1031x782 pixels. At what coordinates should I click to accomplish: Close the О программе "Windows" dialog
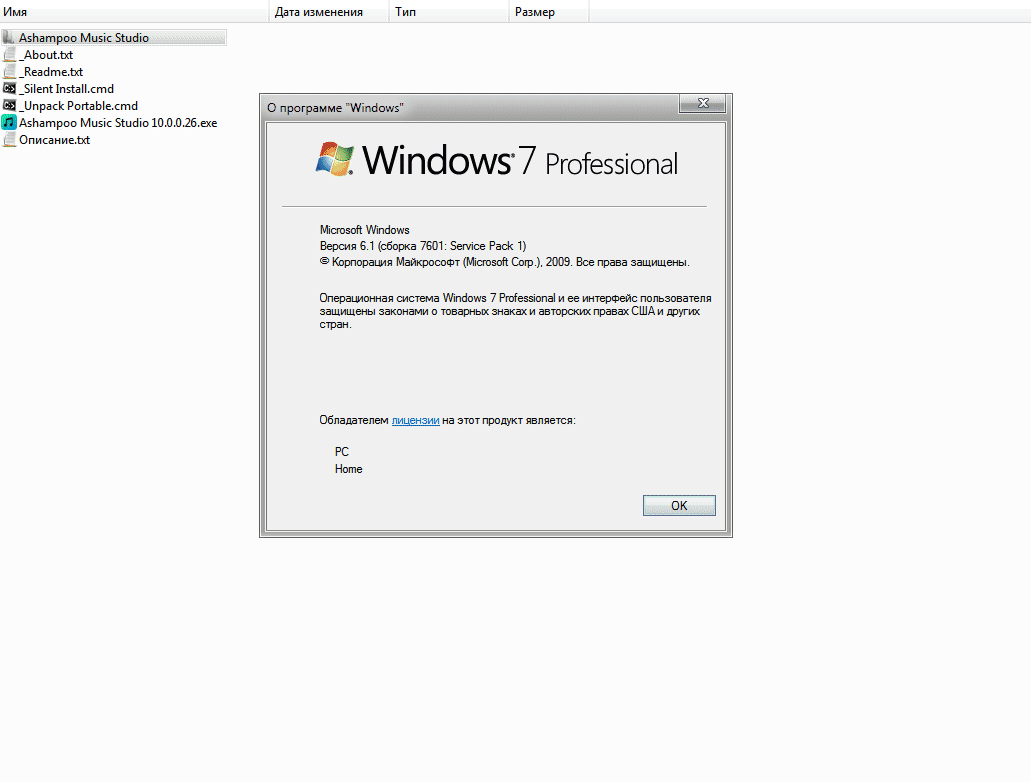(703, 103)
